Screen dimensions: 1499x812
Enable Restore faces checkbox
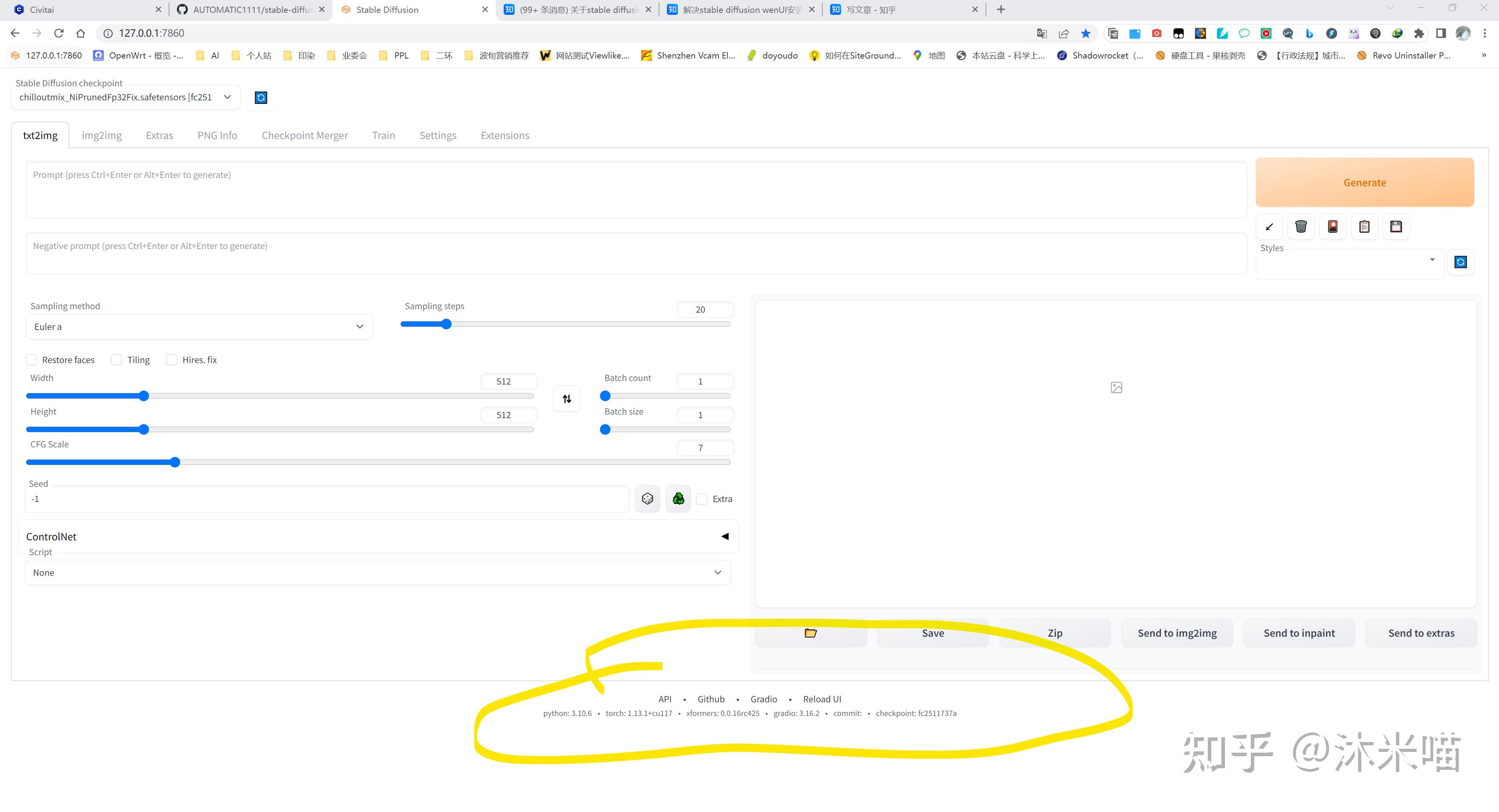[x=31, y=360]
